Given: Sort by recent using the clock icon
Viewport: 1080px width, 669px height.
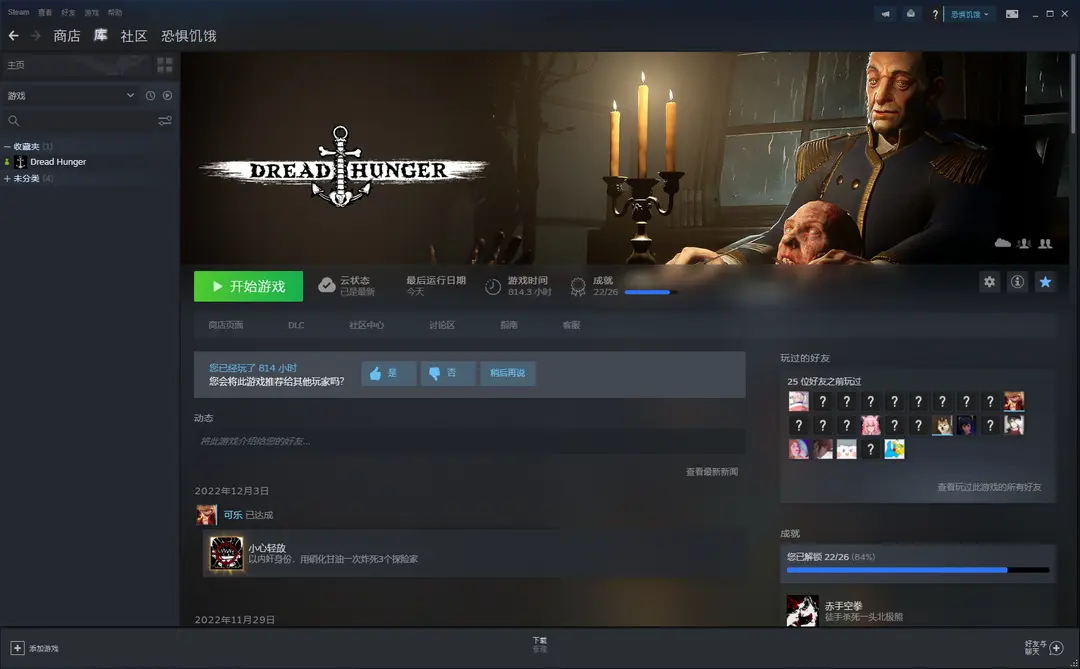Looking at the screenshot, I should pyautogui.click(x=150, y=96).
